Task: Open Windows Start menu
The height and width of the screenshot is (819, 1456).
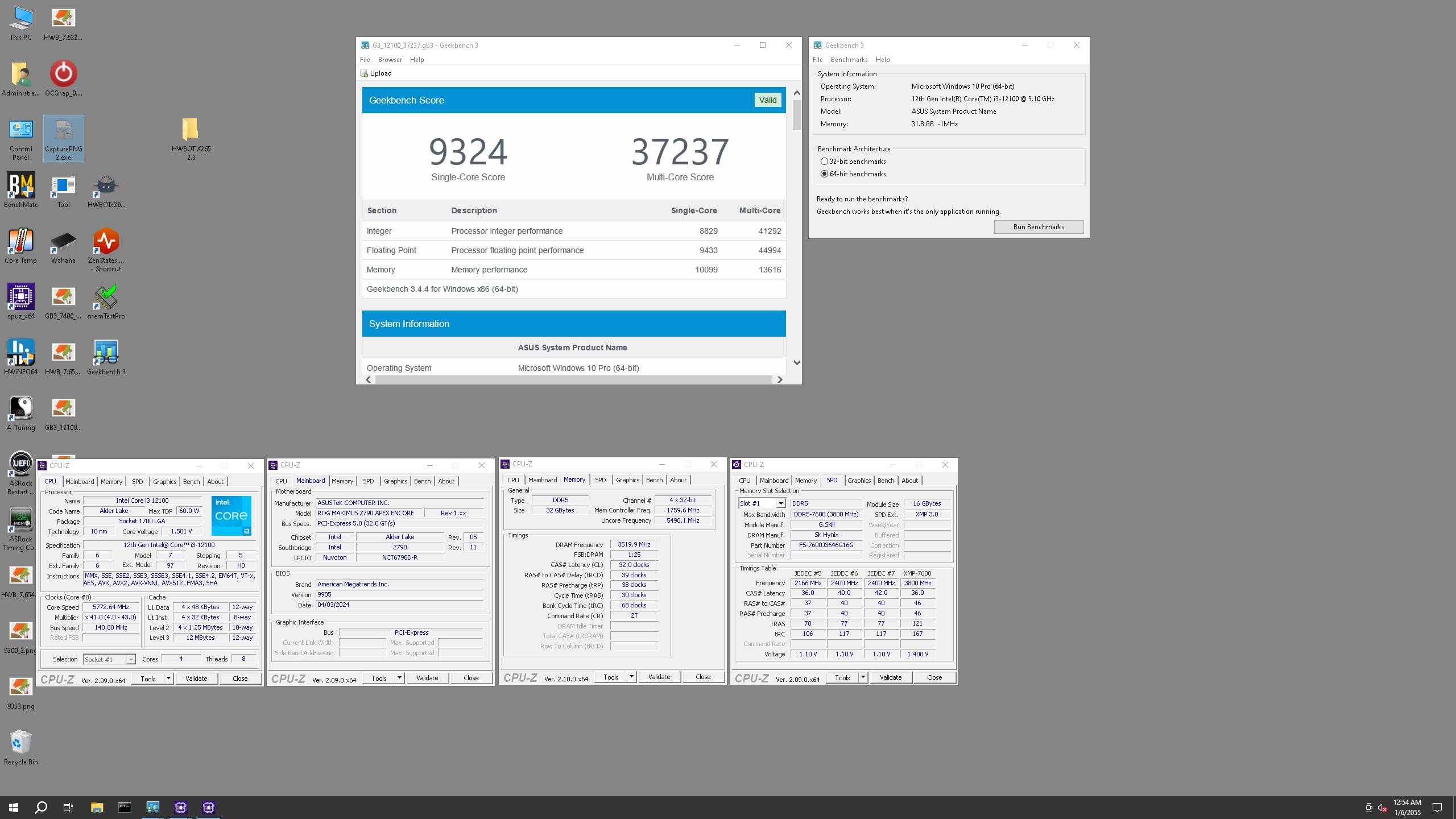Action: [x=14, y=808]
